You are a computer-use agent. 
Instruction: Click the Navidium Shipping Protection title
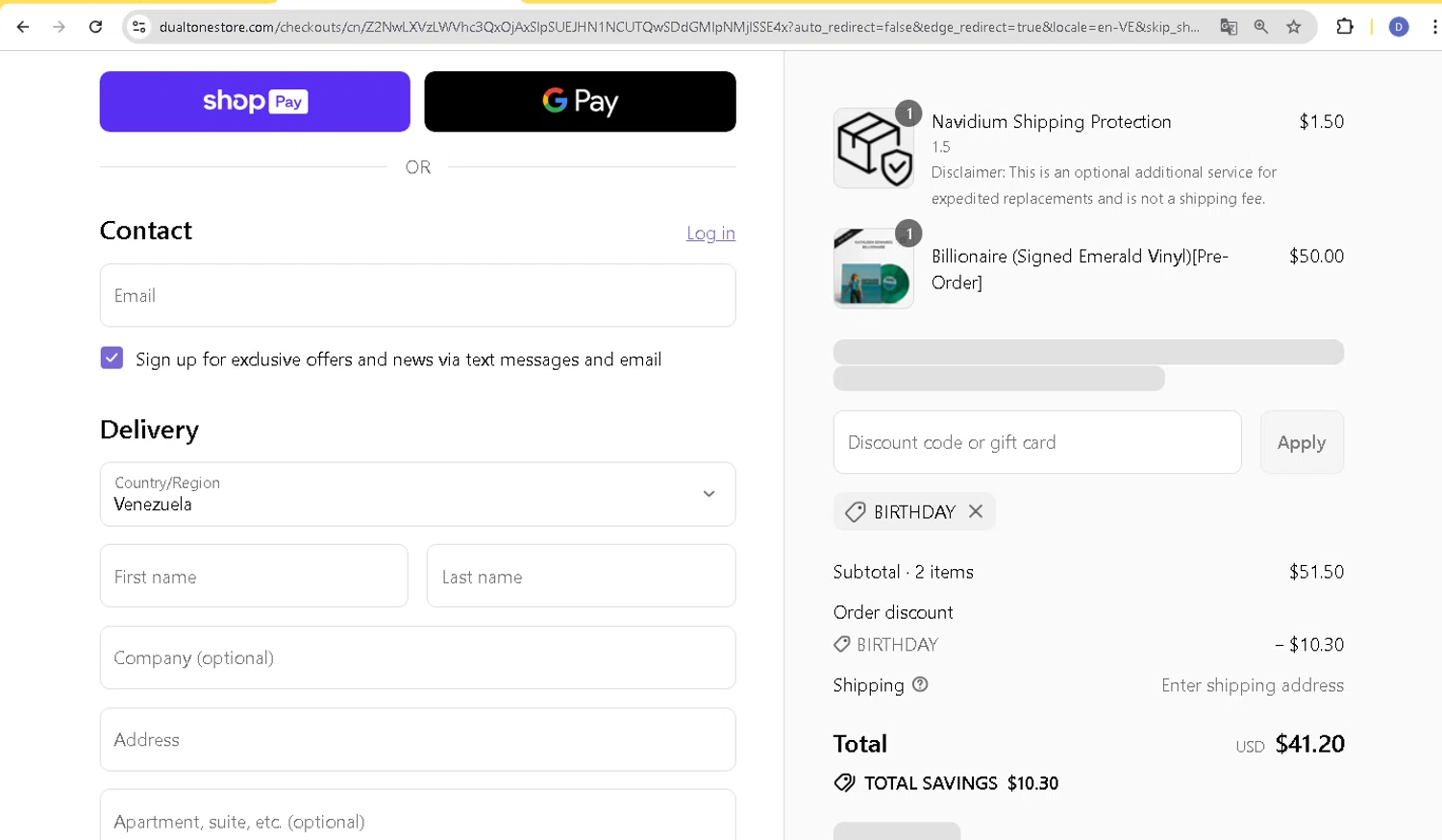point(1052,121)
